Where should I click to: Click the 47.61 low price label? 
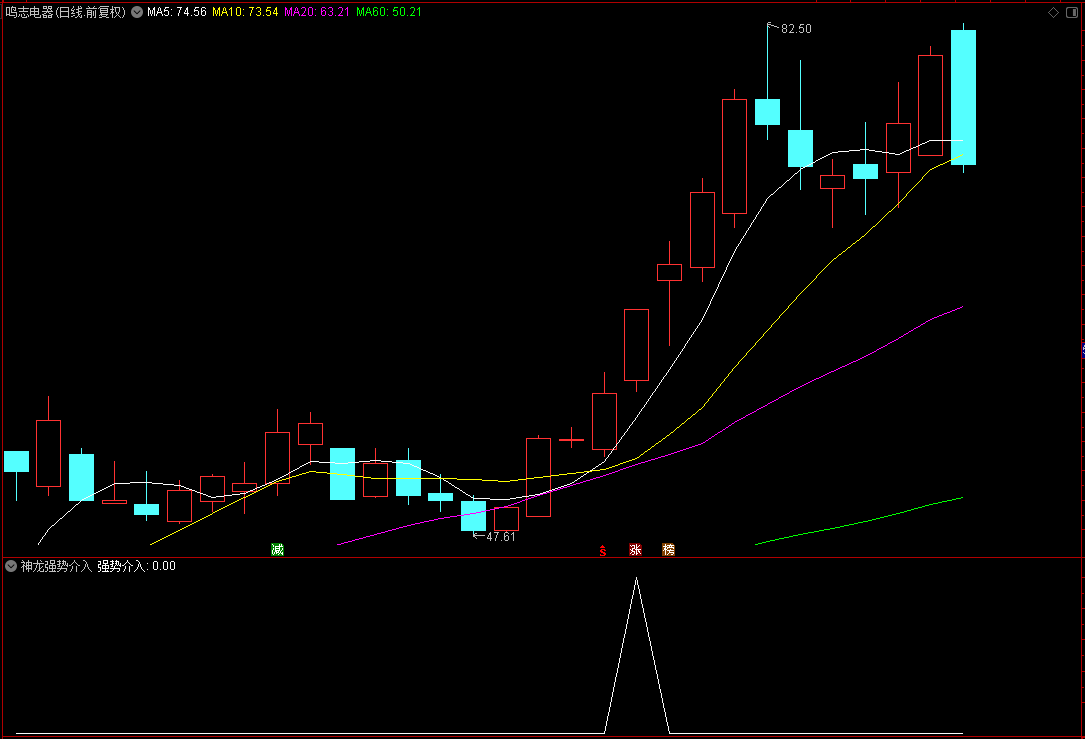[500, 536]
